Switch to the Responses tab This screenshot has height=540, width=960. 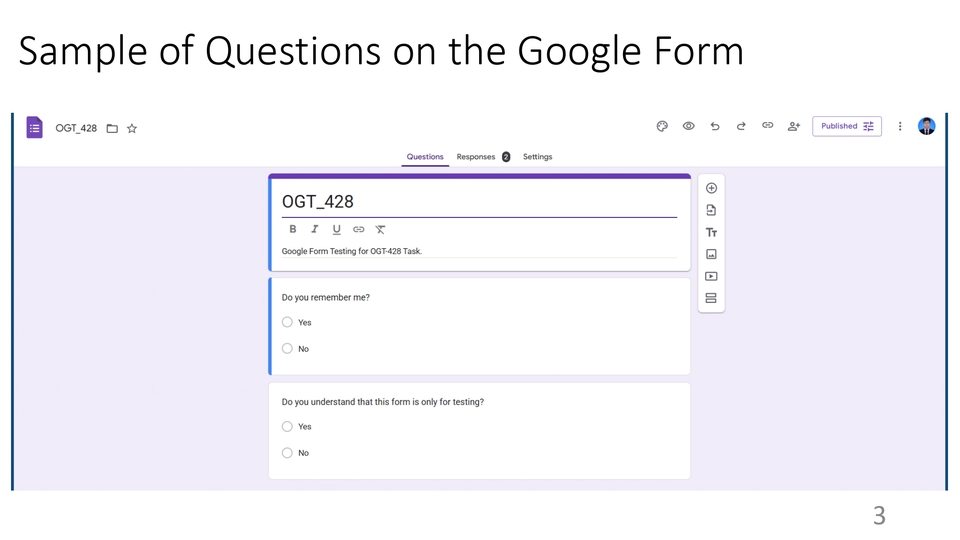tap(477, 157)
